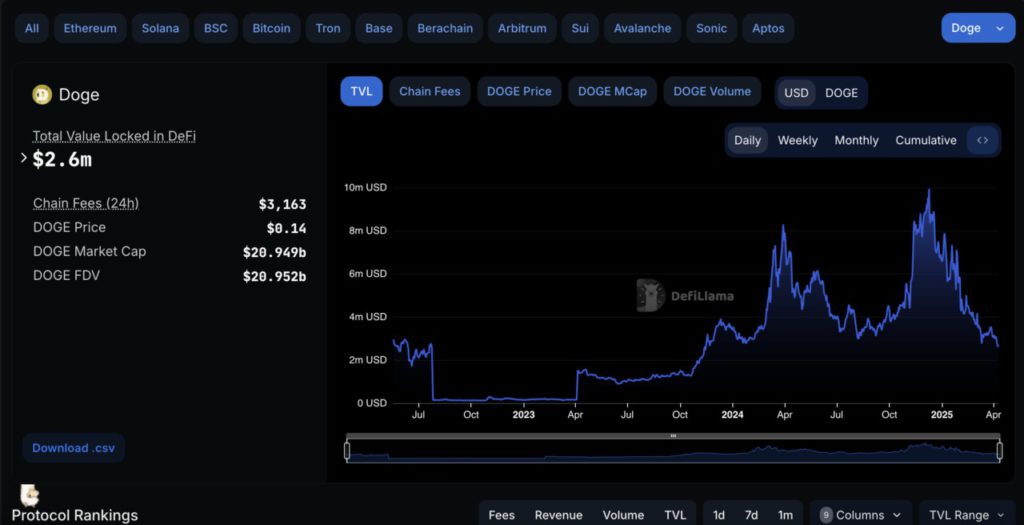Click the llama icon above Protocol Rankings
Screen dimensions: 1024x525
[29, 496]
